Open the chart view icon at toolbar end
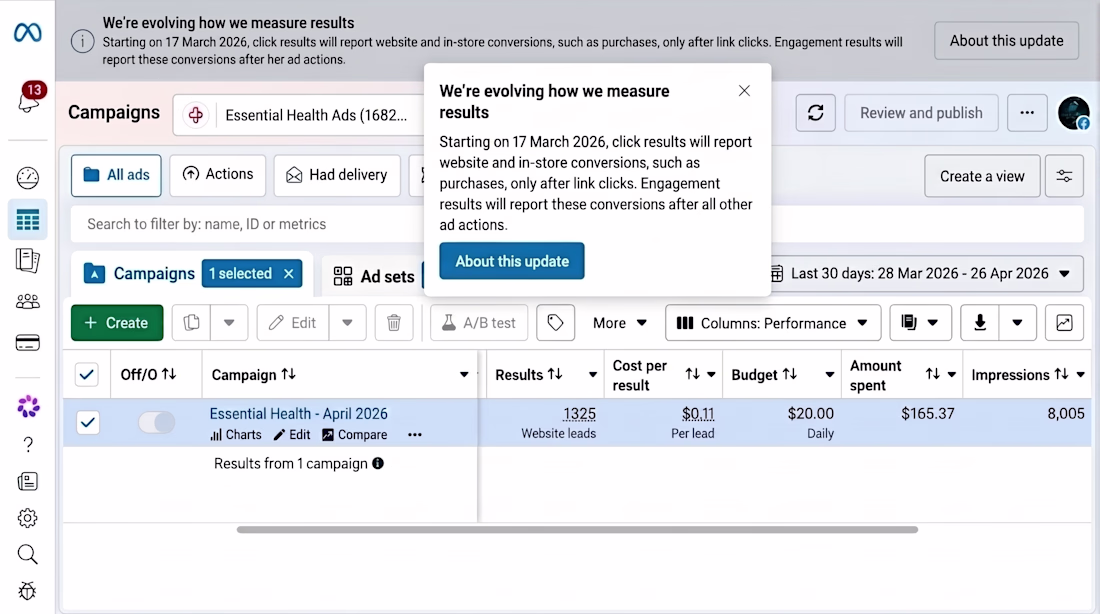This screenshot has height=614, width=1100. 1064,323
